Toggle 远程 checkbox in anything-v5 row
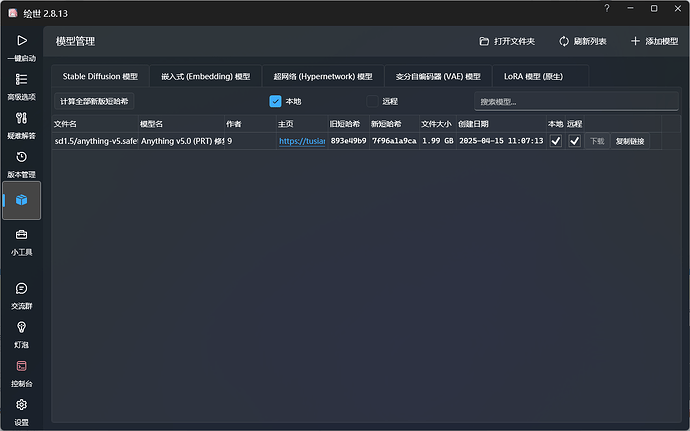 pos(574,141)
